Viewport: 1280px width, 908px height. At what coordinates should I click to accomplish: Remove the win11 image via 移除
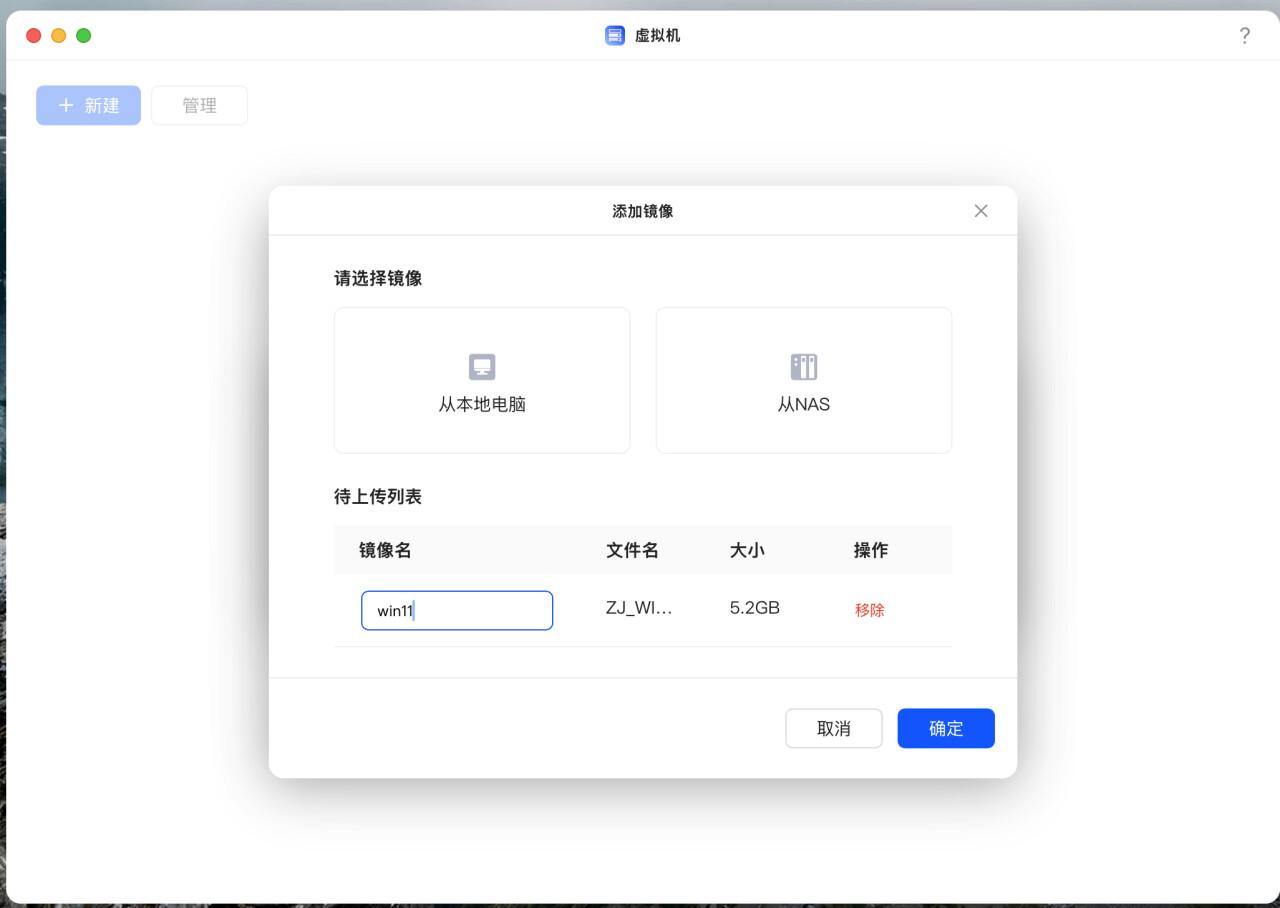[x=870, y=610]
